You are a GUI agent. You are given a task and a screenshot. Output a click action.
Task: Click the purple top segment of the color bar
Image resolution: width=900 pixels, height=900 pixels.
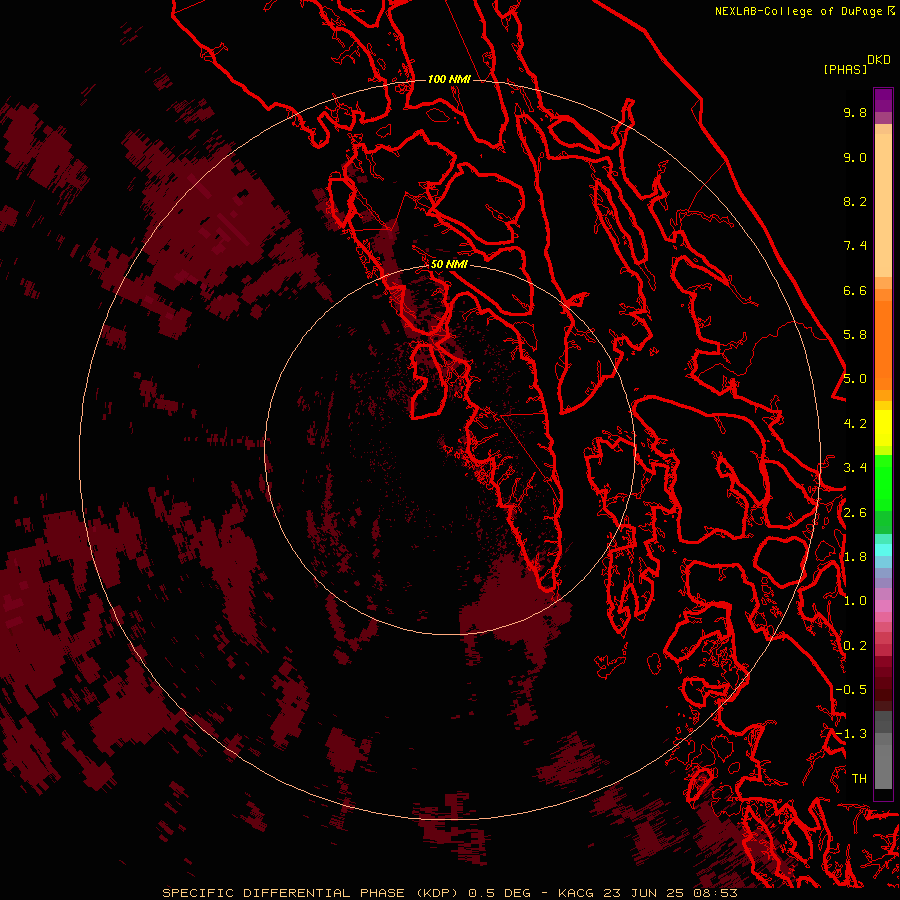pyautogui.click(x=883, y=100)
